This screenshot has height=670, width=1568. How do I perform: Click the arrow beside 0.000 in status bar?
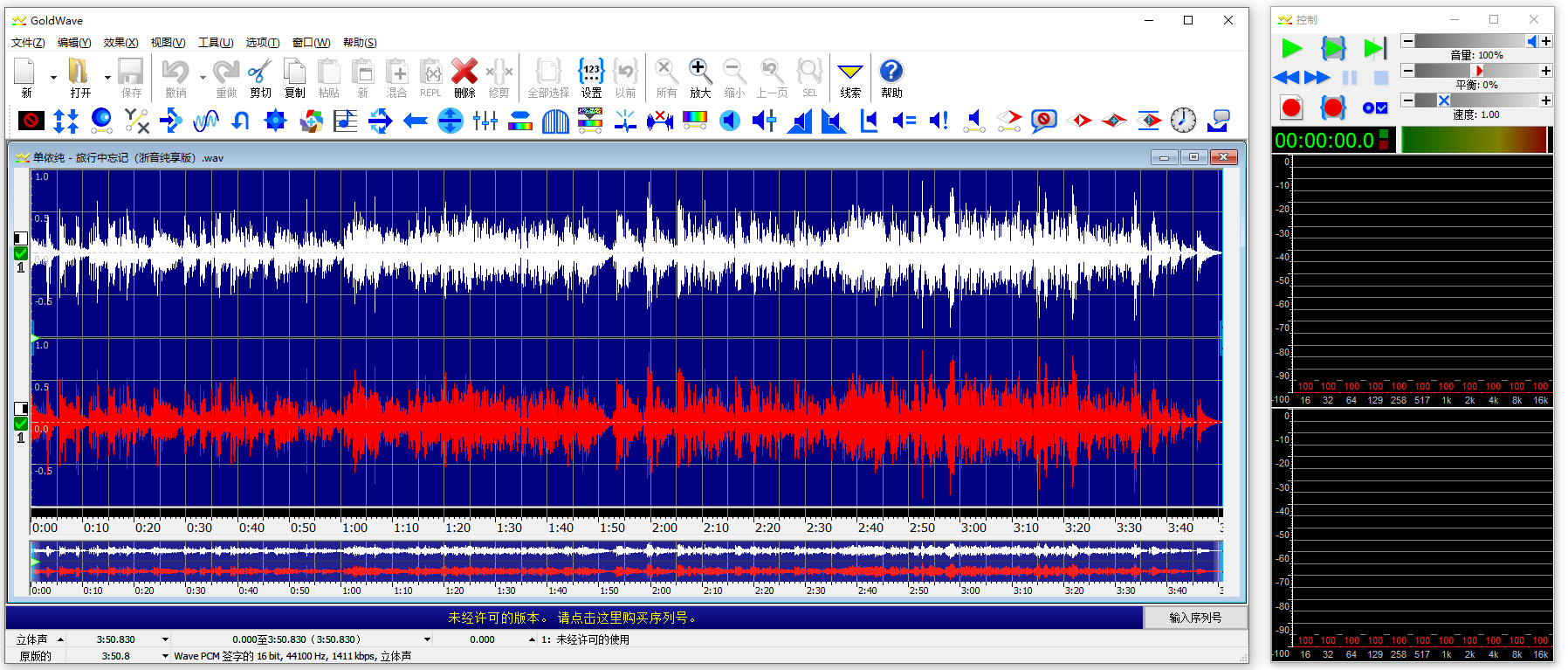[532, 639]
